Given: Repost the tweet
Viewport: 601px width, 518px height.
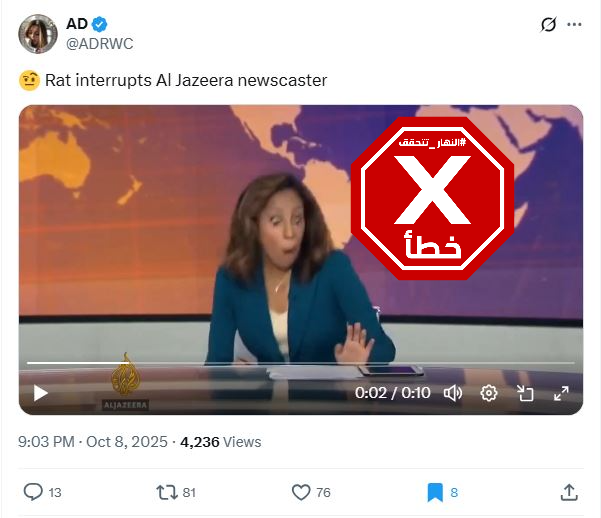Looking at the screenshot, I should (167, 492).
